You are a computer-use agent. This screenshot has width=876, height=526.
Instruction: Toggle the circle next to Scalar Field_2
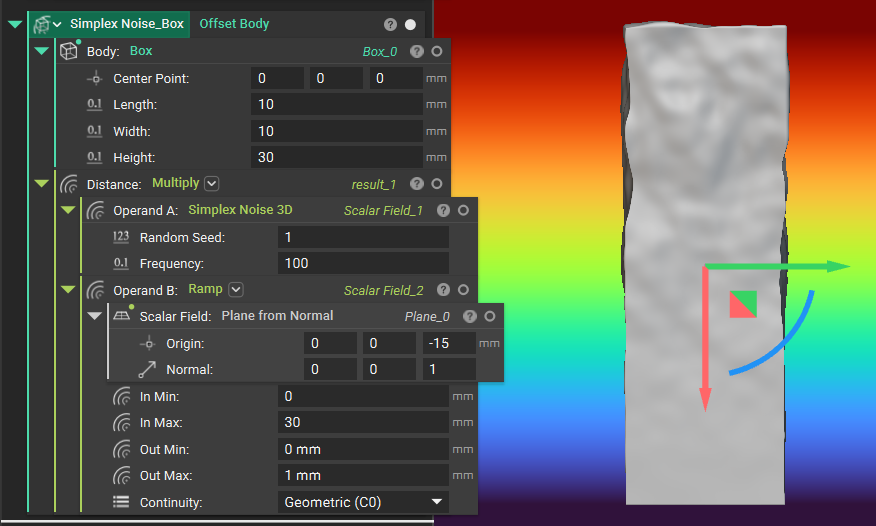click(x=463, y=291)
